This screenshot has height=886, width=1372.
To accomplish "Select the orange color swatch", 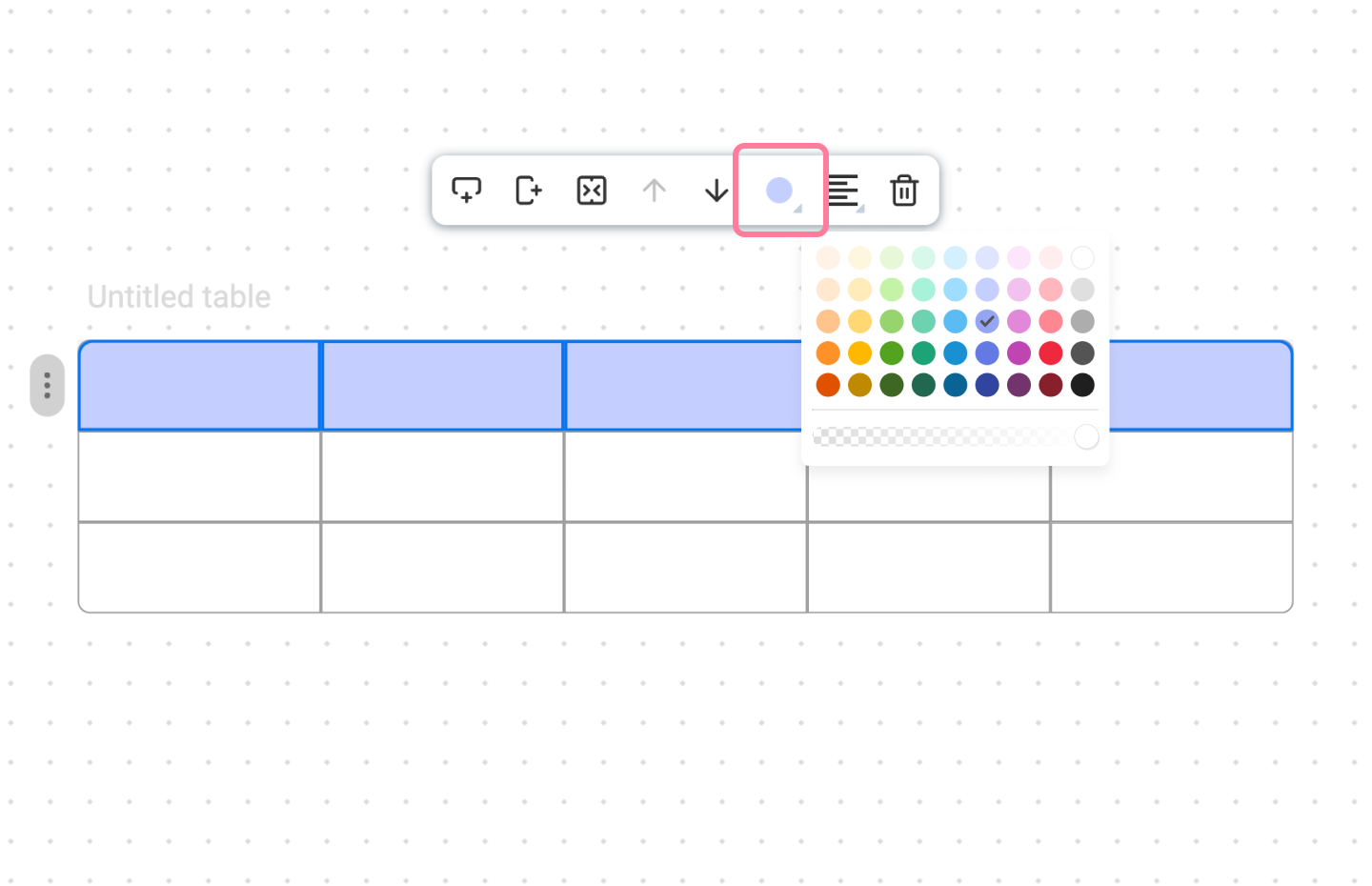I will [x=828, y=352].
